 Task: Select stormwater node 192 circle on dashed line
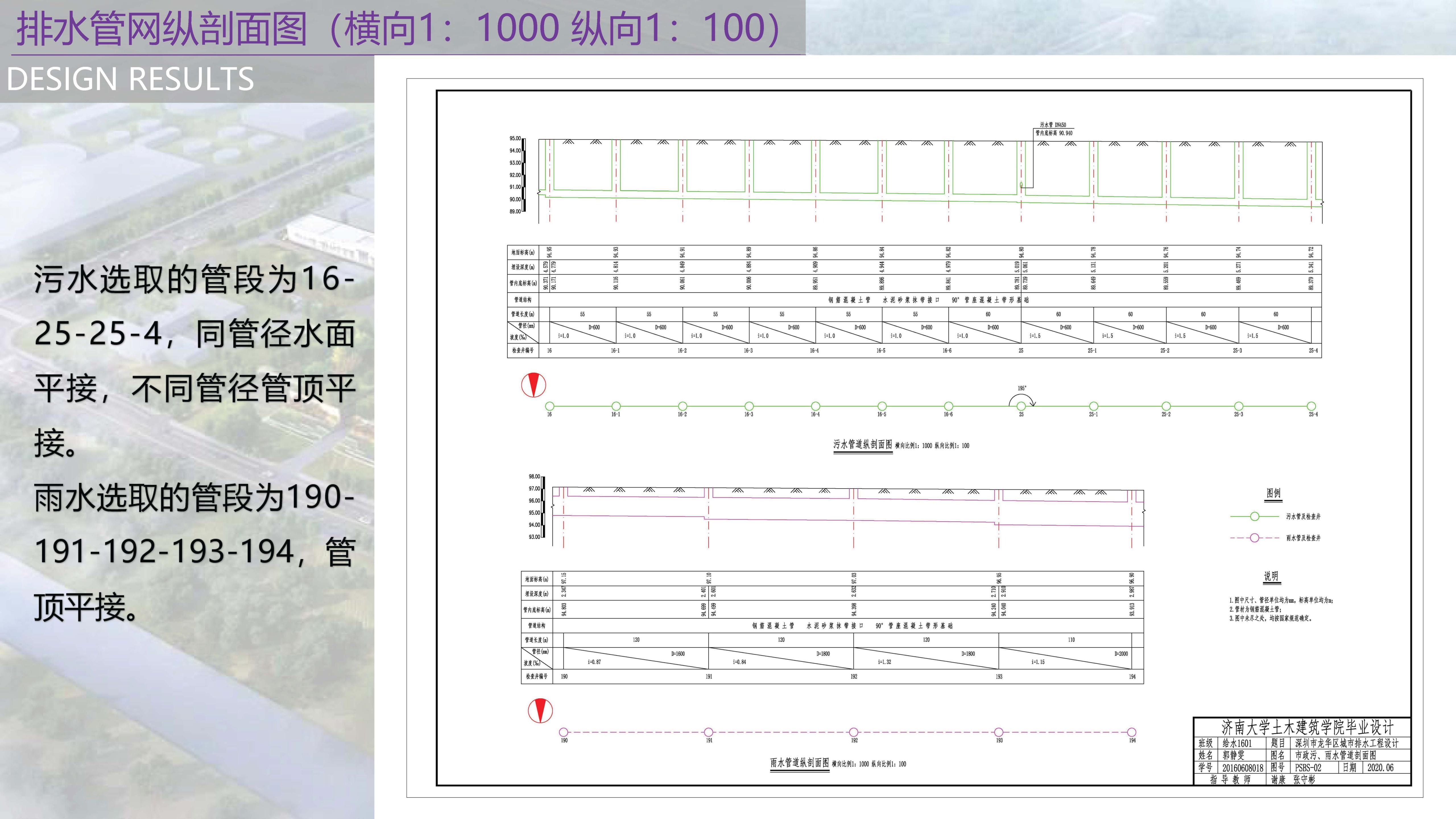coord(853,732)
